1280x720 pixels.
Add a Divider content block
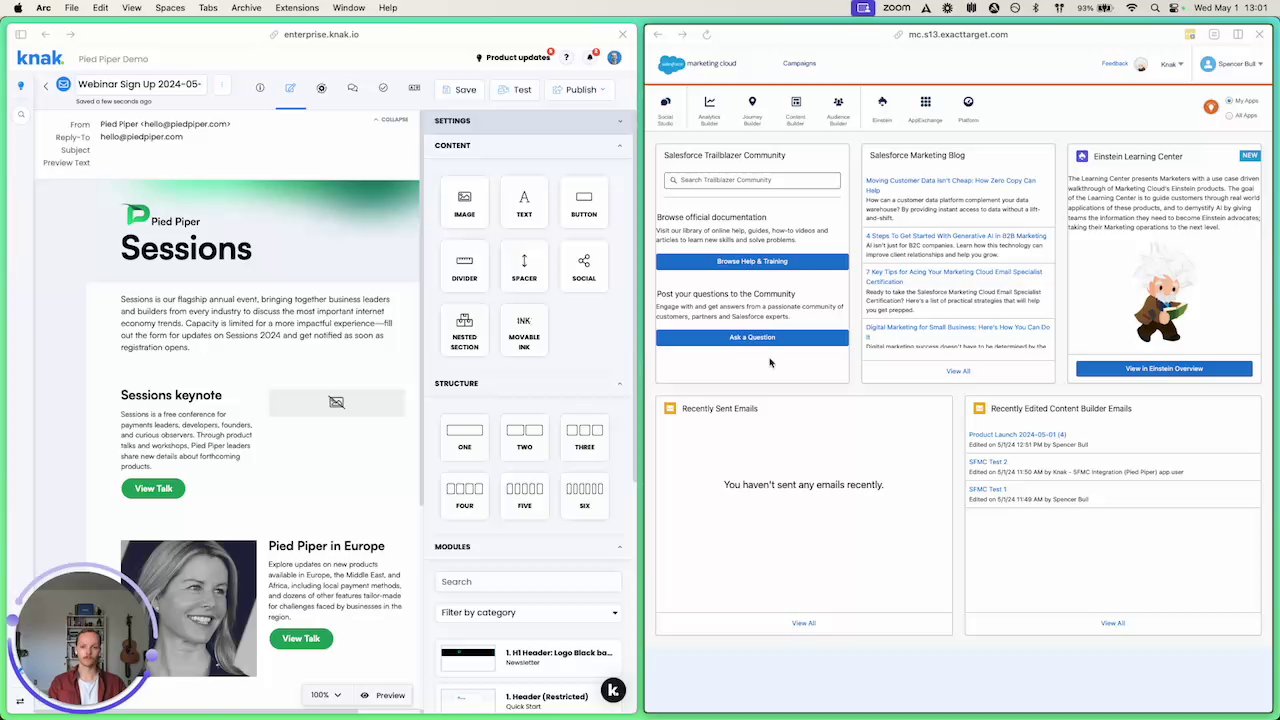(x=464, y=267)
